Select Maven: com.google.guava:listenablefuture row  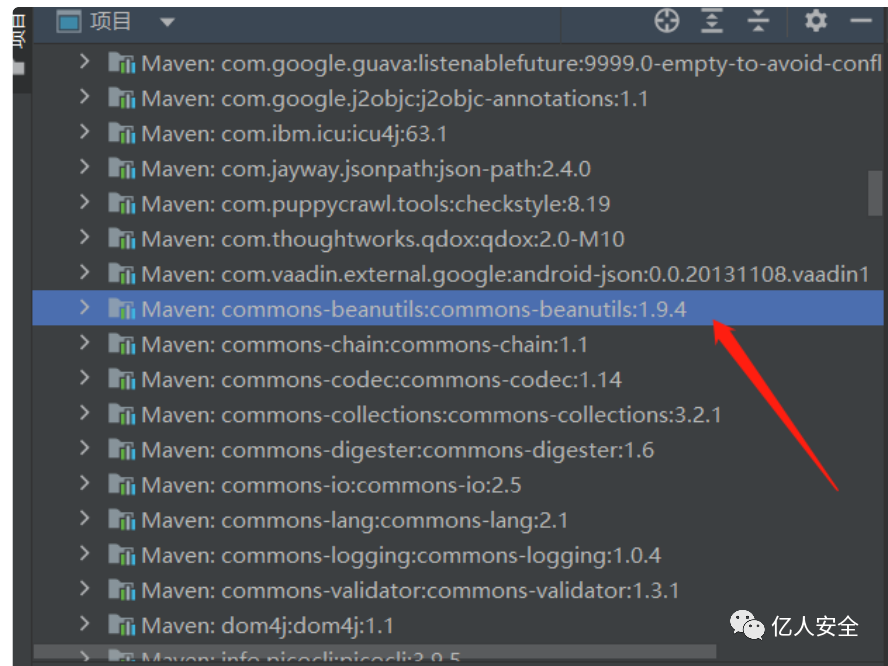pos(458,63)
